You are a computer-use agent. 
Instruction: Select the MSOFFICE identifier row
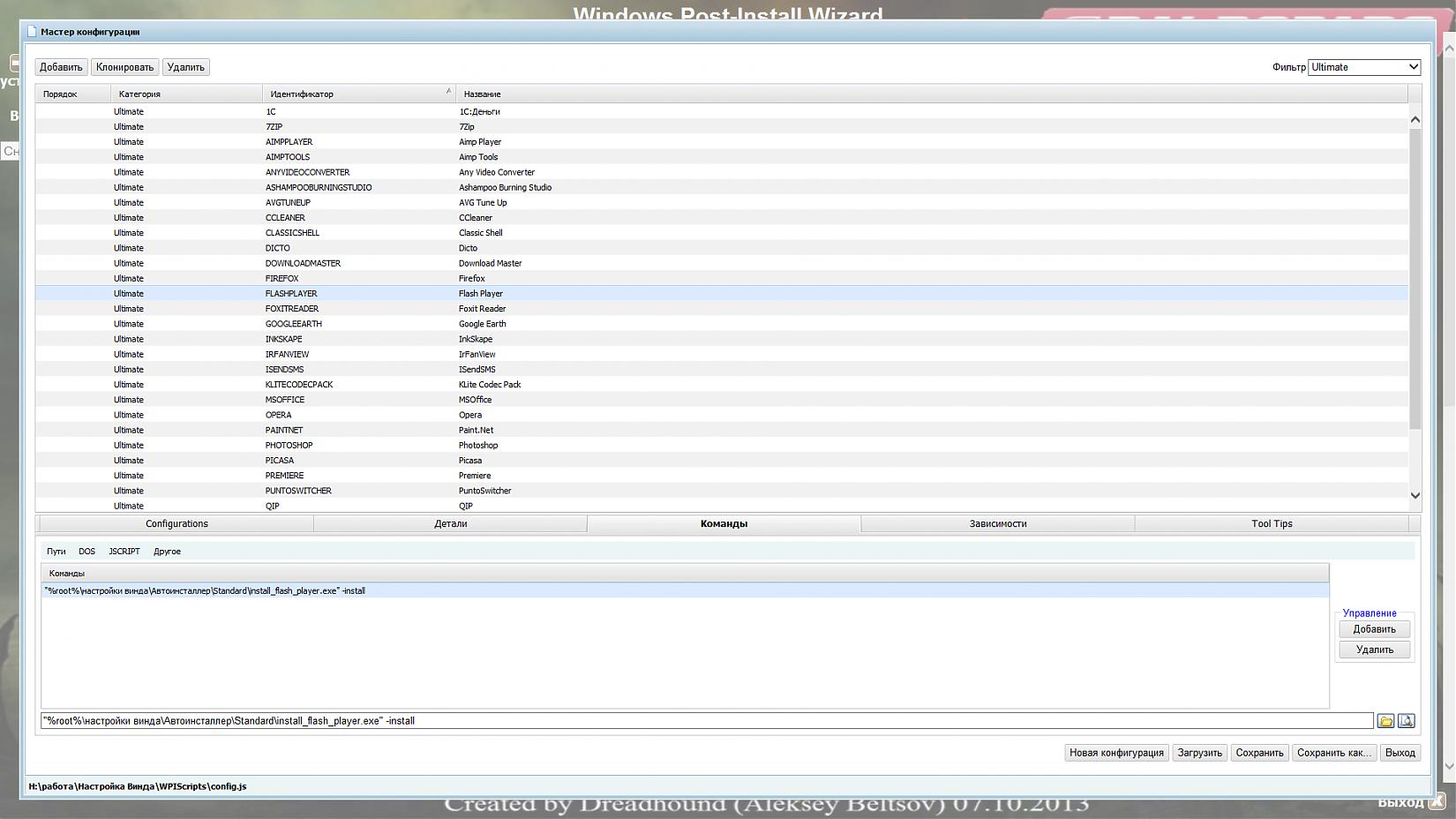(285, 400)
